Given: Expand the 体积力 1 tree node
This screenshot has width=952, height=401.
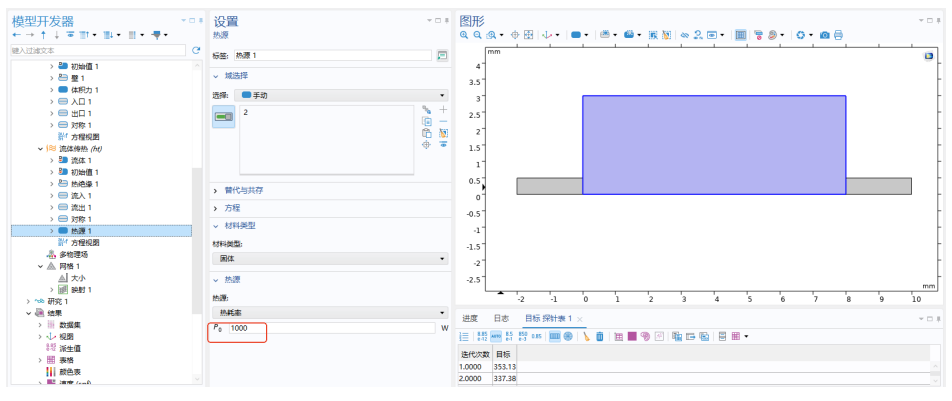Looking at the screenshot, I should point(52,90).
